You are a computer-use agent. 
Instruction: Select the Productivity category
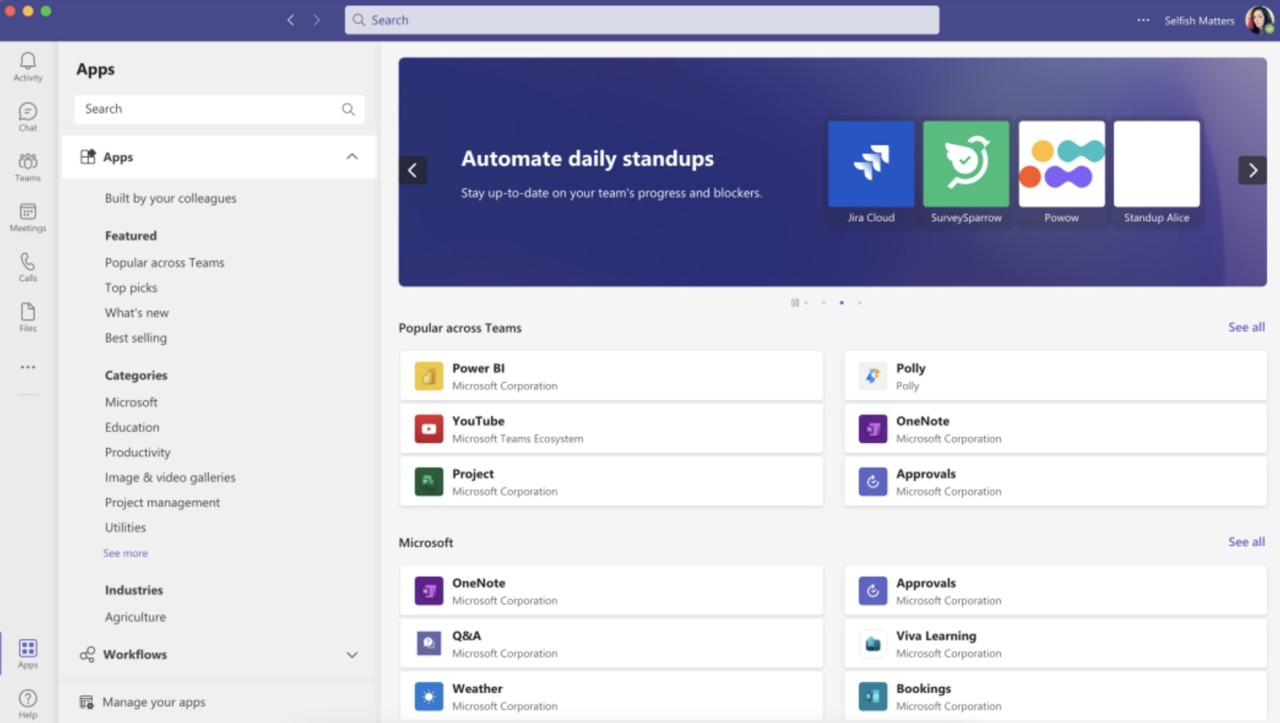click(137, 452)
